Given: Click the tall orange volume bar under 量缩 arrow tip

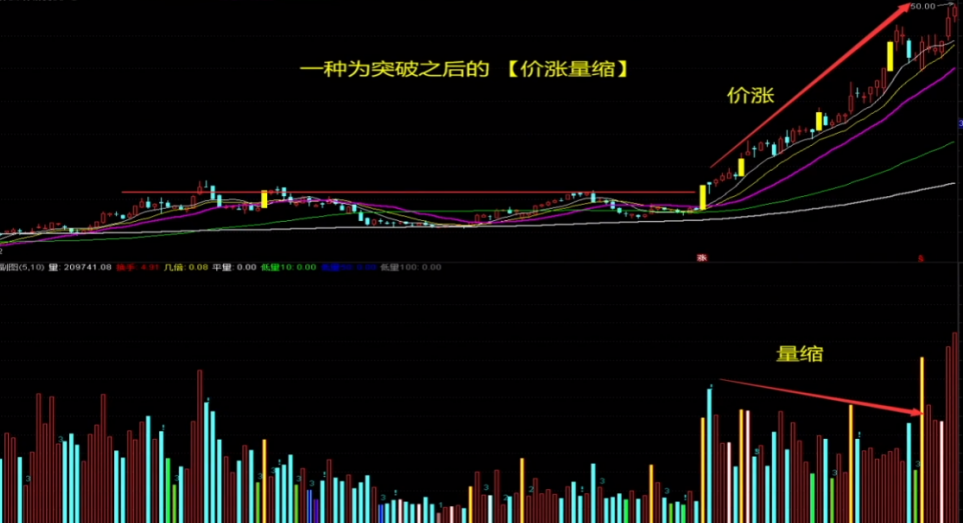Looking at the screenshot, I should [922, 440].
